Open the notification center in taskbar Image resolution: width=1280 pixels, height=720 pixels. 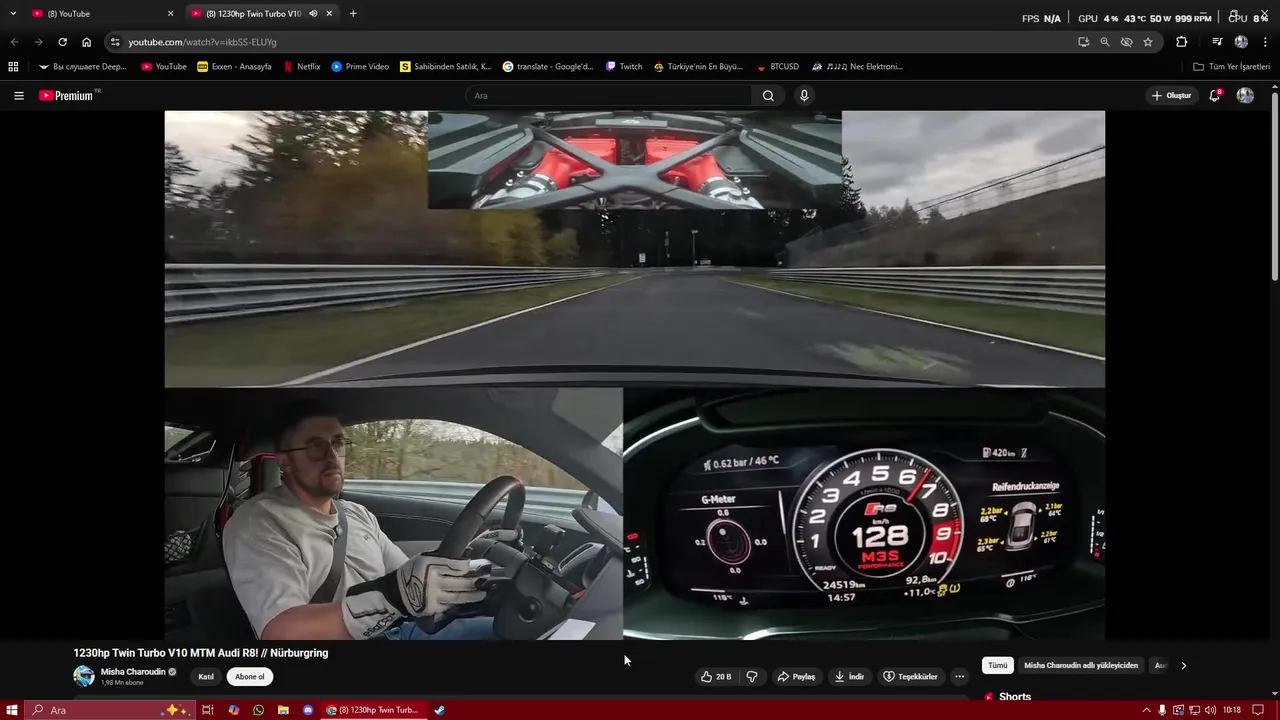[1260, 710]
